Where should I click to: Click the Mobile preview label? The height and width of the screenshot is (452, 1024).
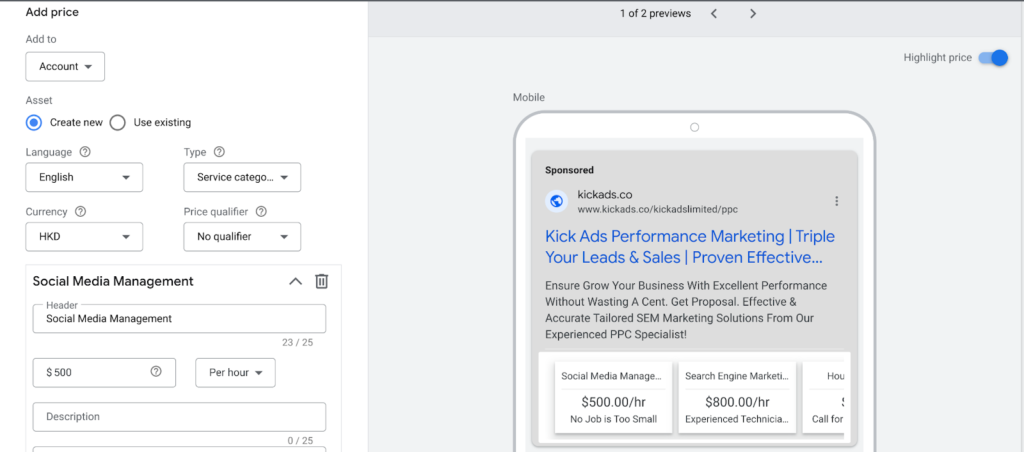pos(529,97)
